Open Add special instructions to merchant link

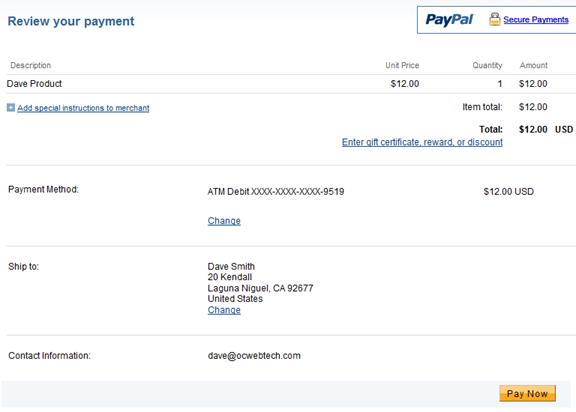coord(83,108)
